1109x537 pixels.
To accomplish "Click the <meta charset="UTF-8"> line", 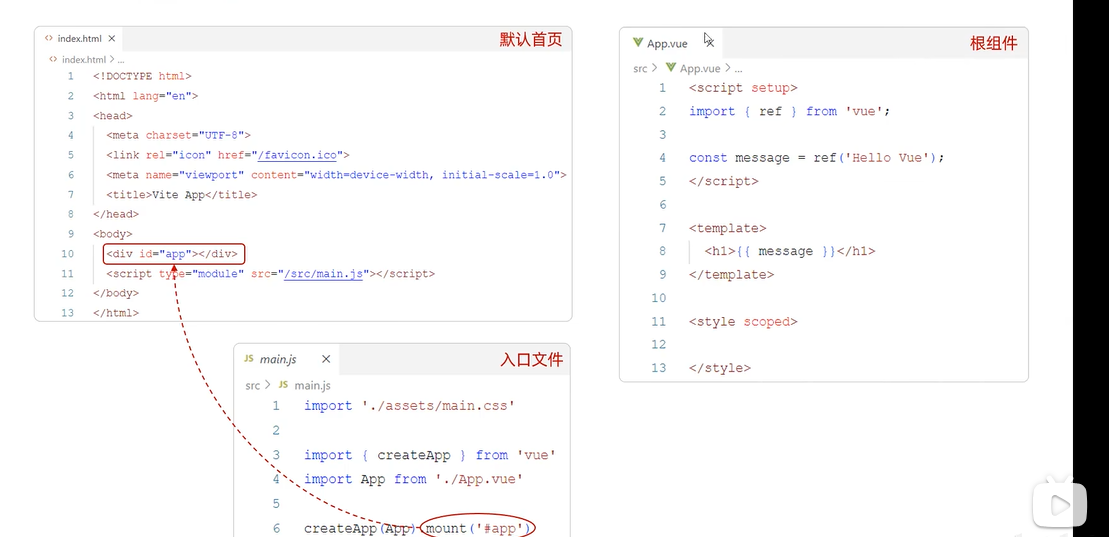I will [179, 135].
